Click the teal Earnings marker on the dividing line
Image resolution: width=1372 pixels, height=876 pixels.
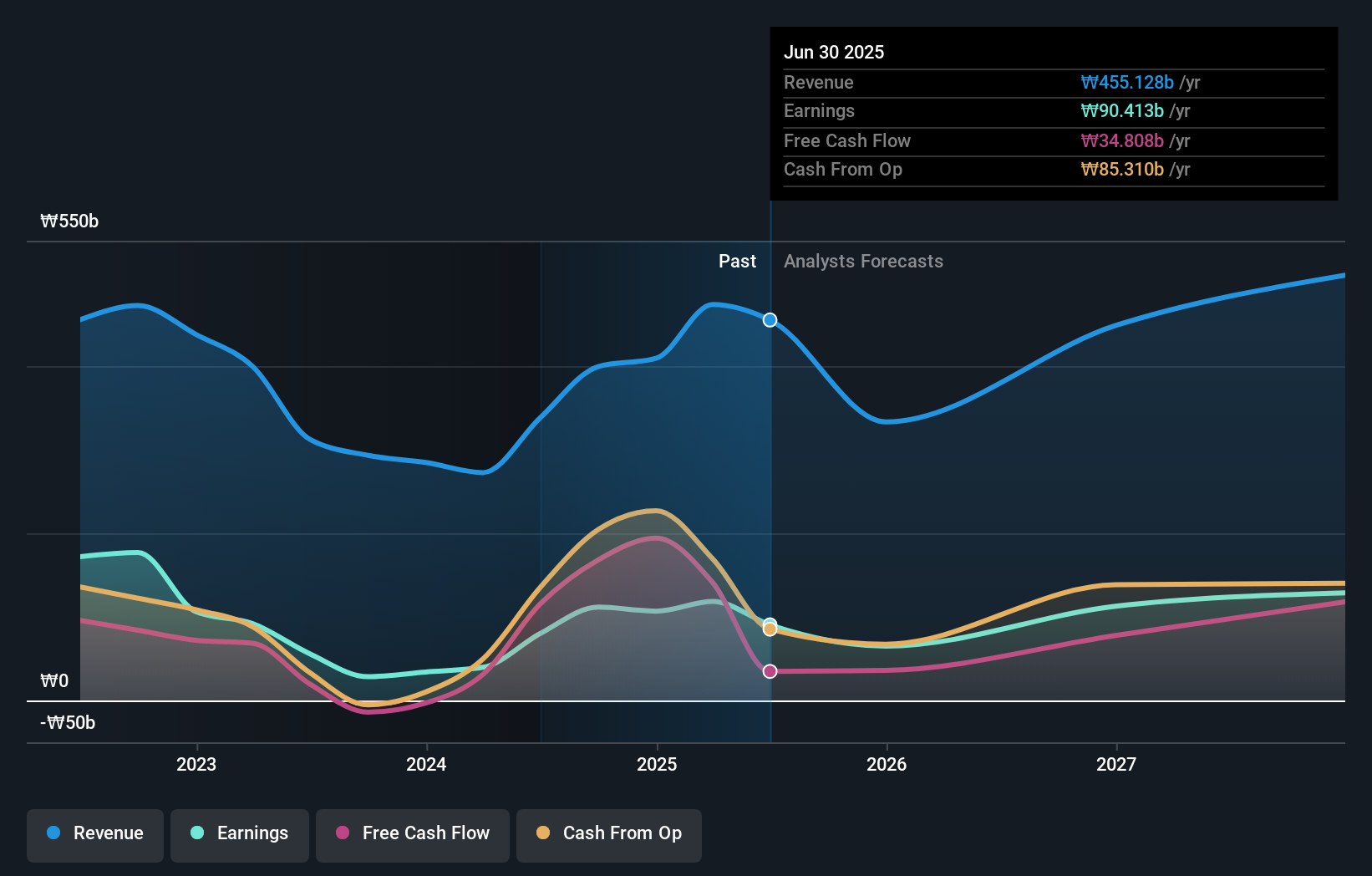tap(769, 624)
